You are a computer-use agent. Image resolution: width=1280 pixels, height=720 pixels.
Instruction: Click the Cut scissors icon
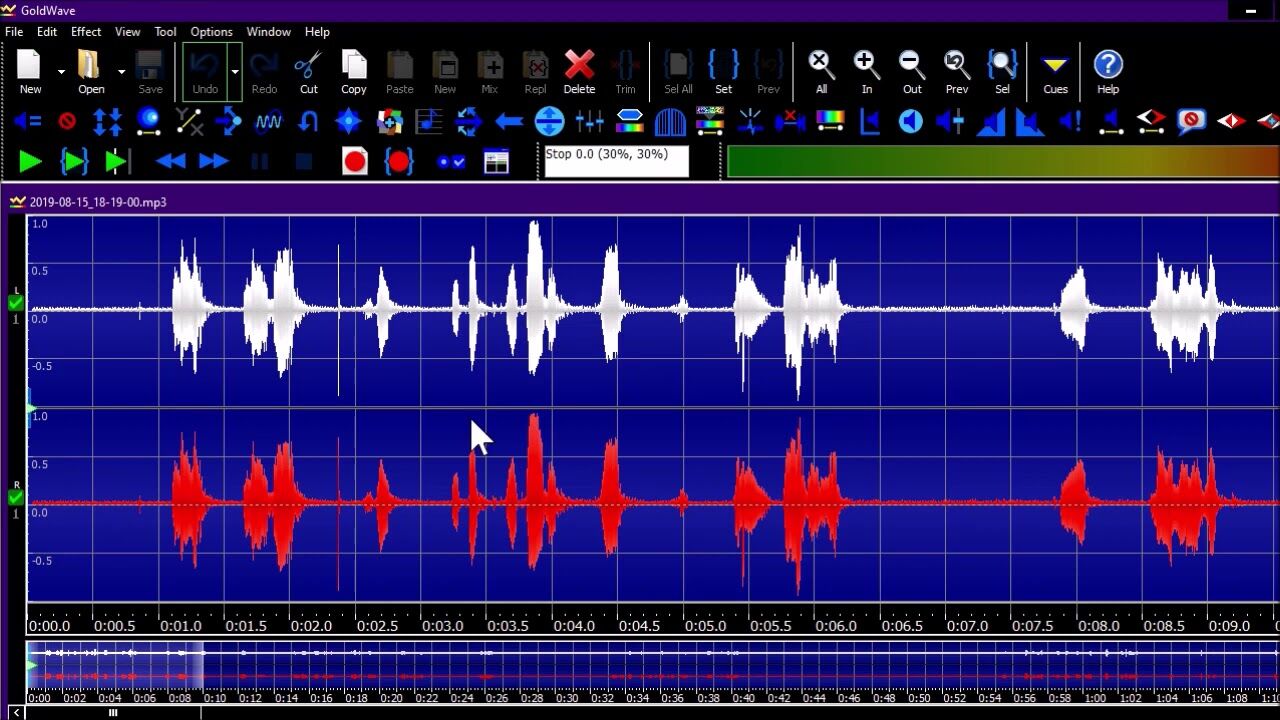308,72
